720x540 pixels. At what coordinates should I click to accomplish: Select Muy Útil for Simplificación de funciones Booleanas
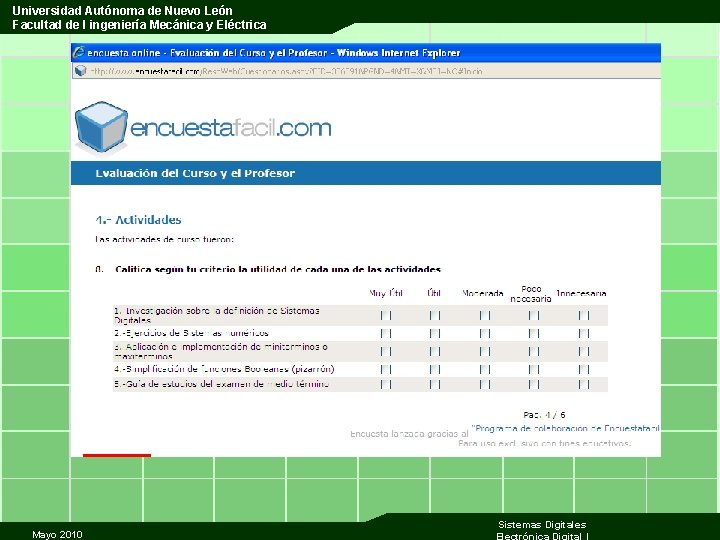[x=386, y=369]
